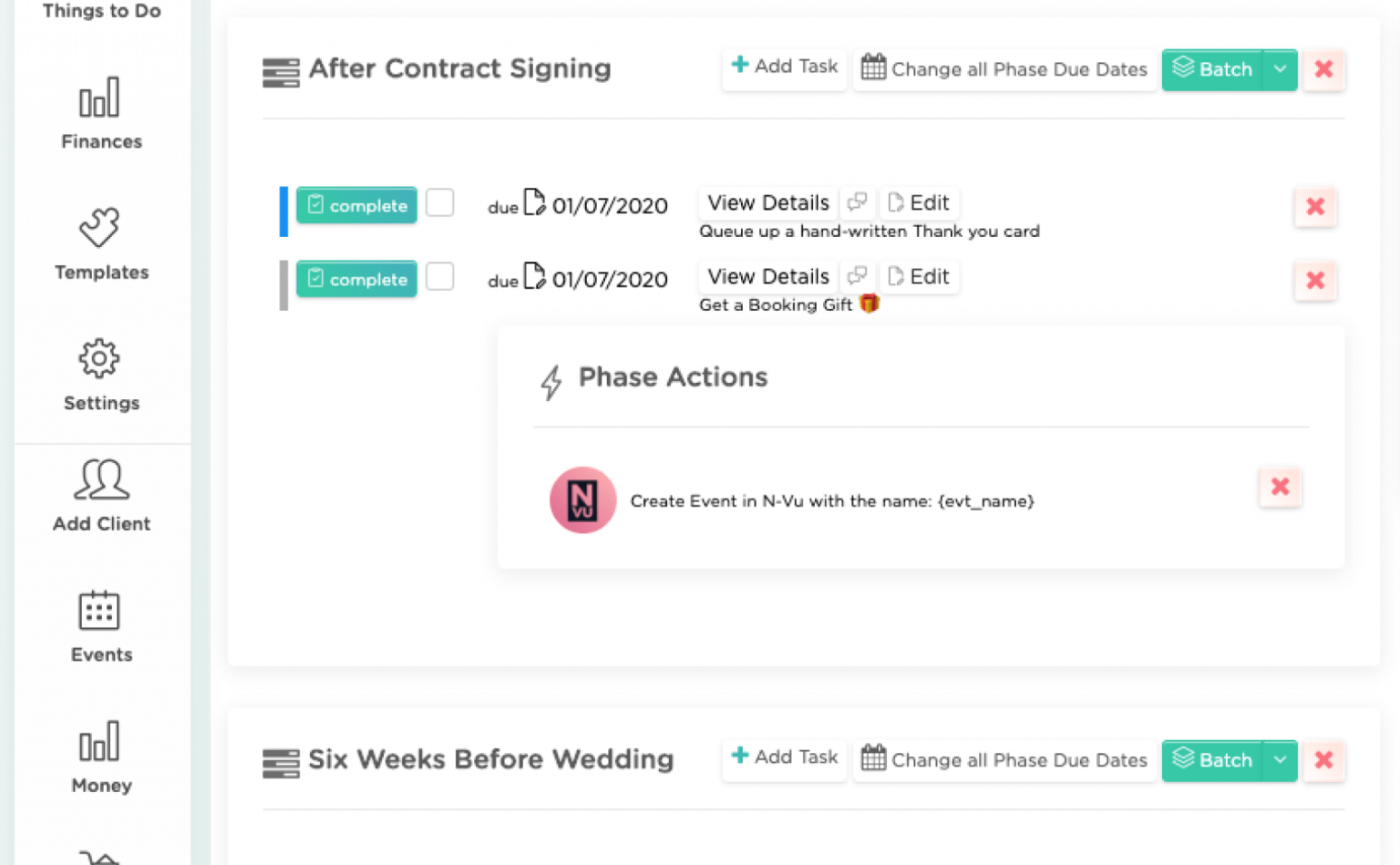
Task: Expand Batch dropdown for Six Weeks Before Wedding
Action: [1280, 760]
